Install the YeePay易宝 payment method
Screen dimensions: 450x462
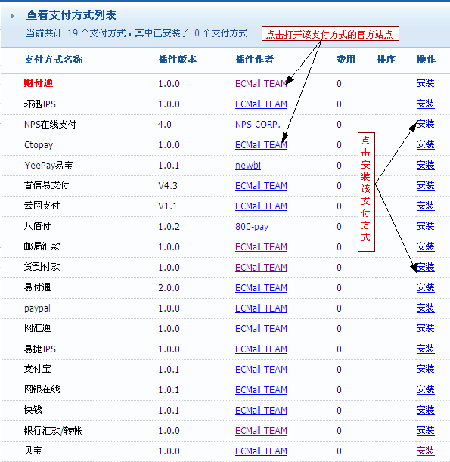click(425, 165)
